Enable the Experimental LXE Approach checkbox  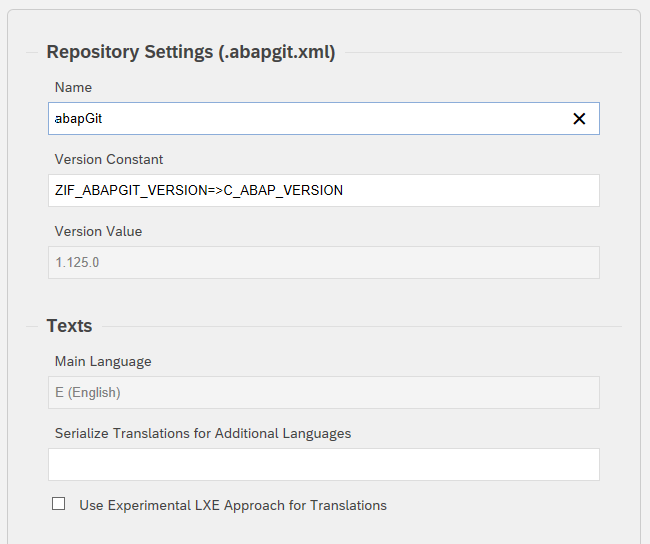pyautogui.click(x=58, y=504)
